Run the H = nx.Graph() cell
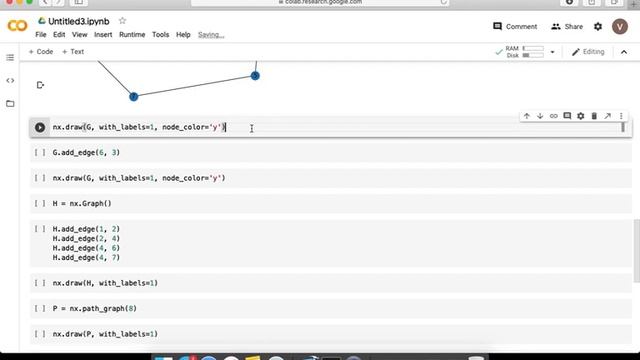 tap(40, 203)
